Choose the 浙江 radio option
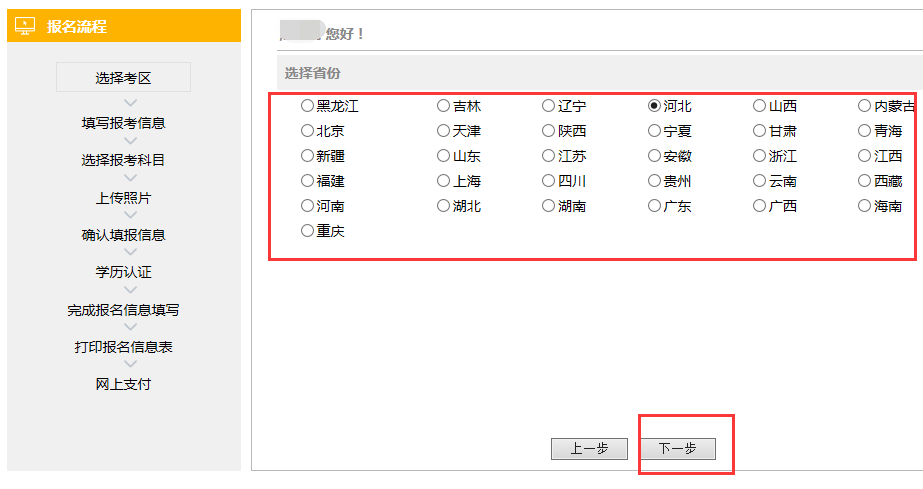The height and width of the screenshot is (489, 923). pyautogui.click(x=760, y=156)
